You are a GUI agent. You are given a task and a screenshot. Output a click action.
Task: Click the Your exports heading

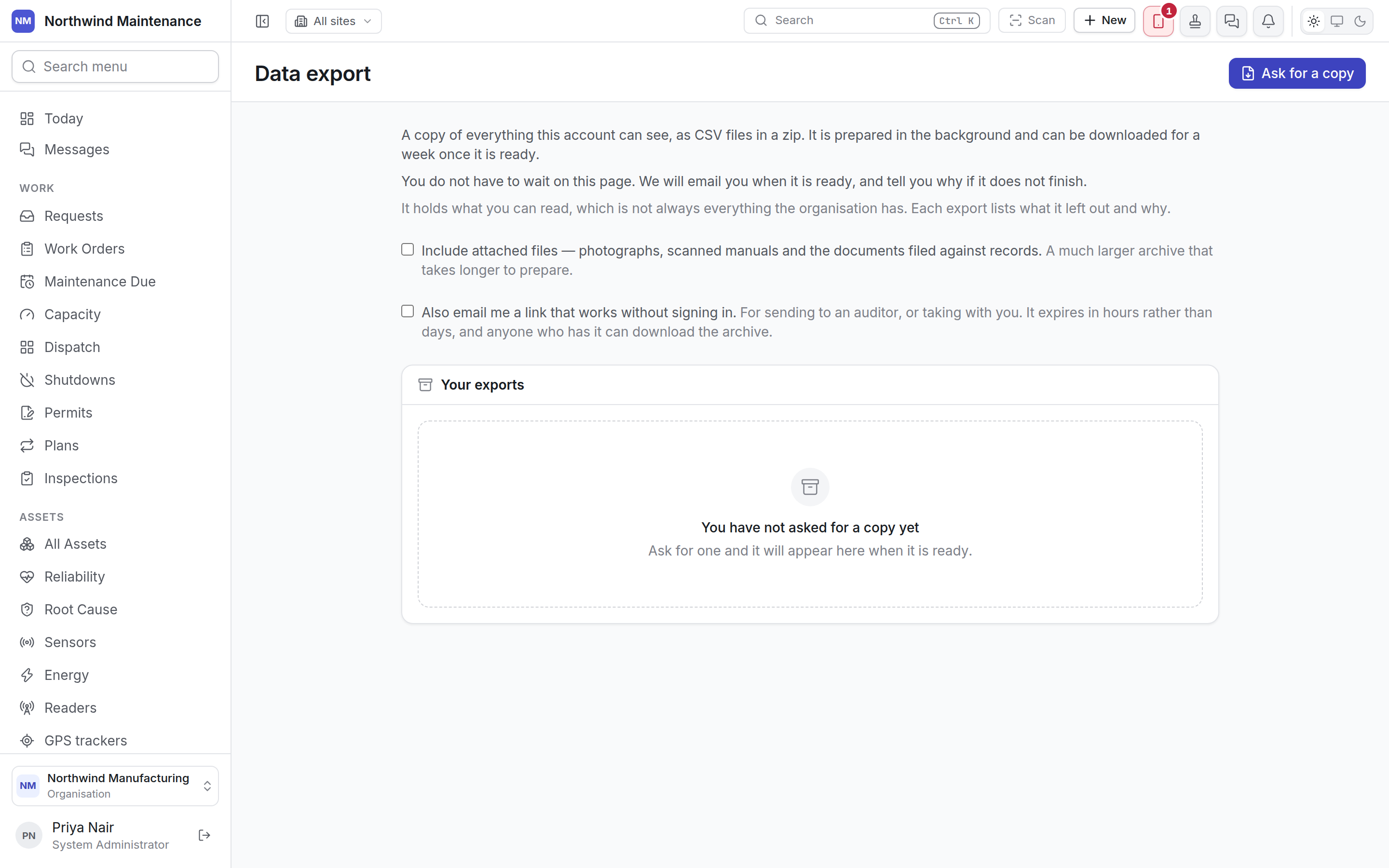[x=482, y=385]
